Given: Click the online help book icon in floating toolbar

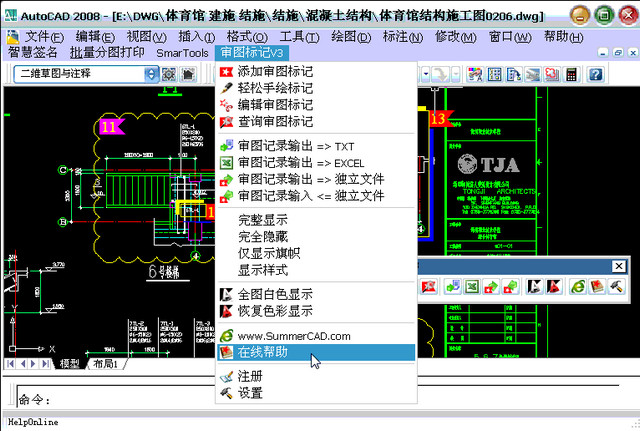Looking at the screenshot, I should pyautogui.click(x=597, y=287).
